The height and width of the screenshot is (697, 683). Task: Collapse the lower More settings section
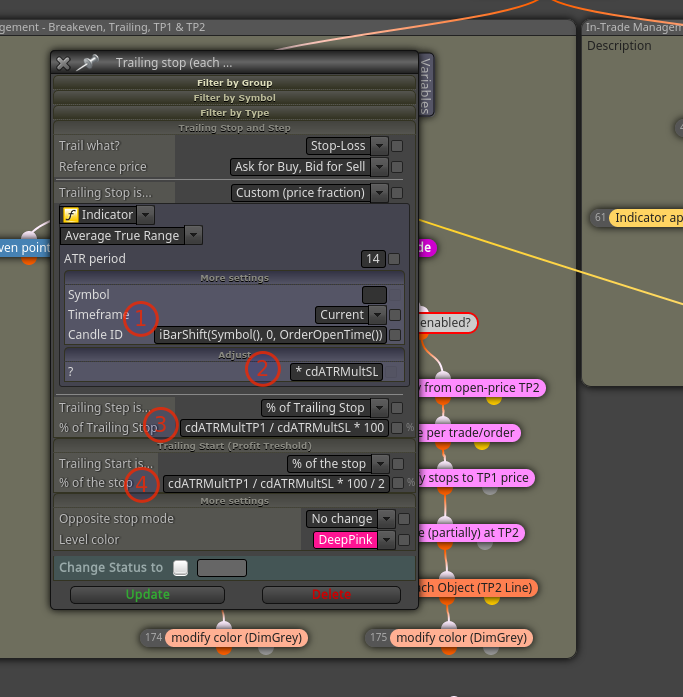(235, 501)
